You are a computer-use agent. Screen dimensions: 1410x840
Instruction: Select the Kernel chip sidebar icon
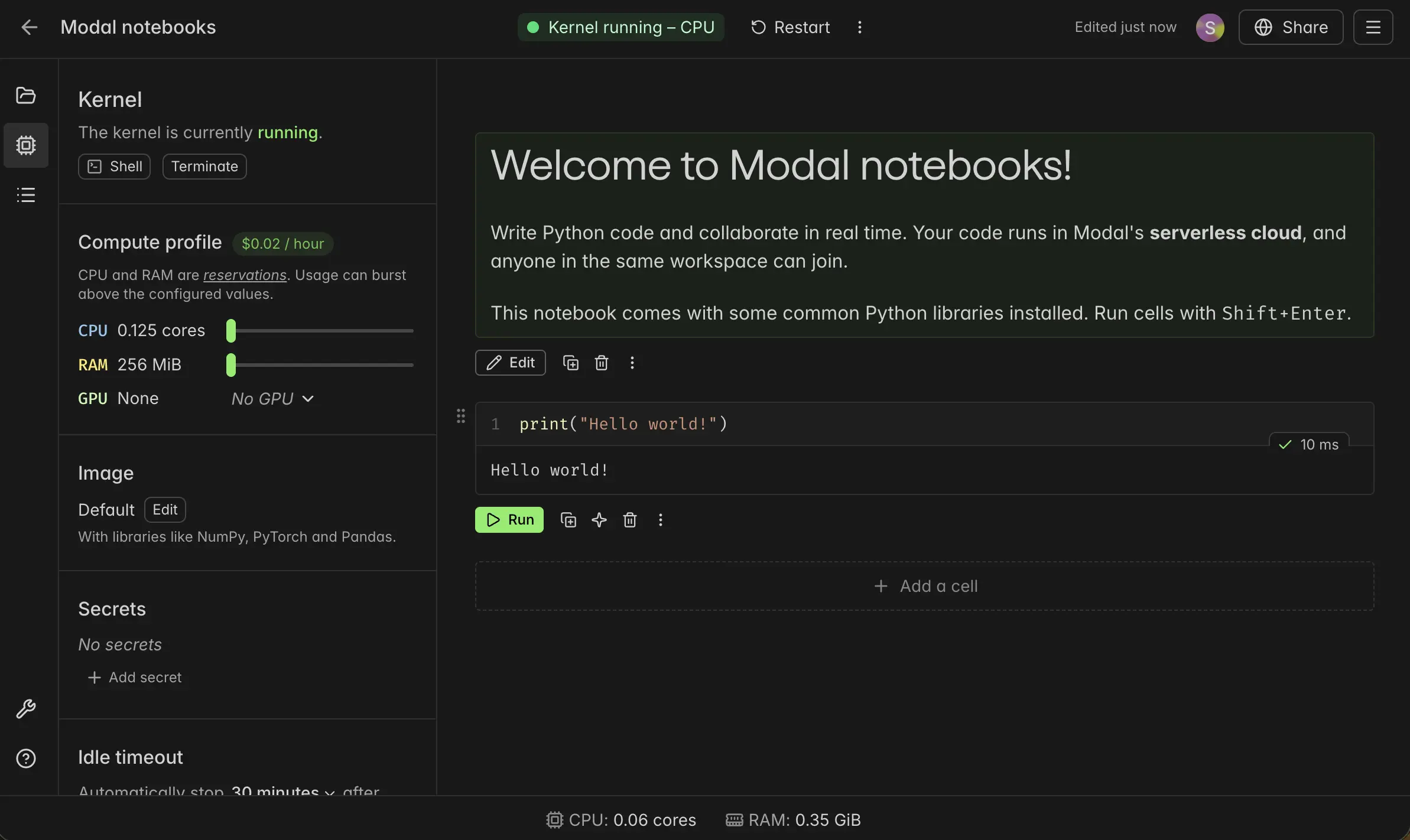25,145
